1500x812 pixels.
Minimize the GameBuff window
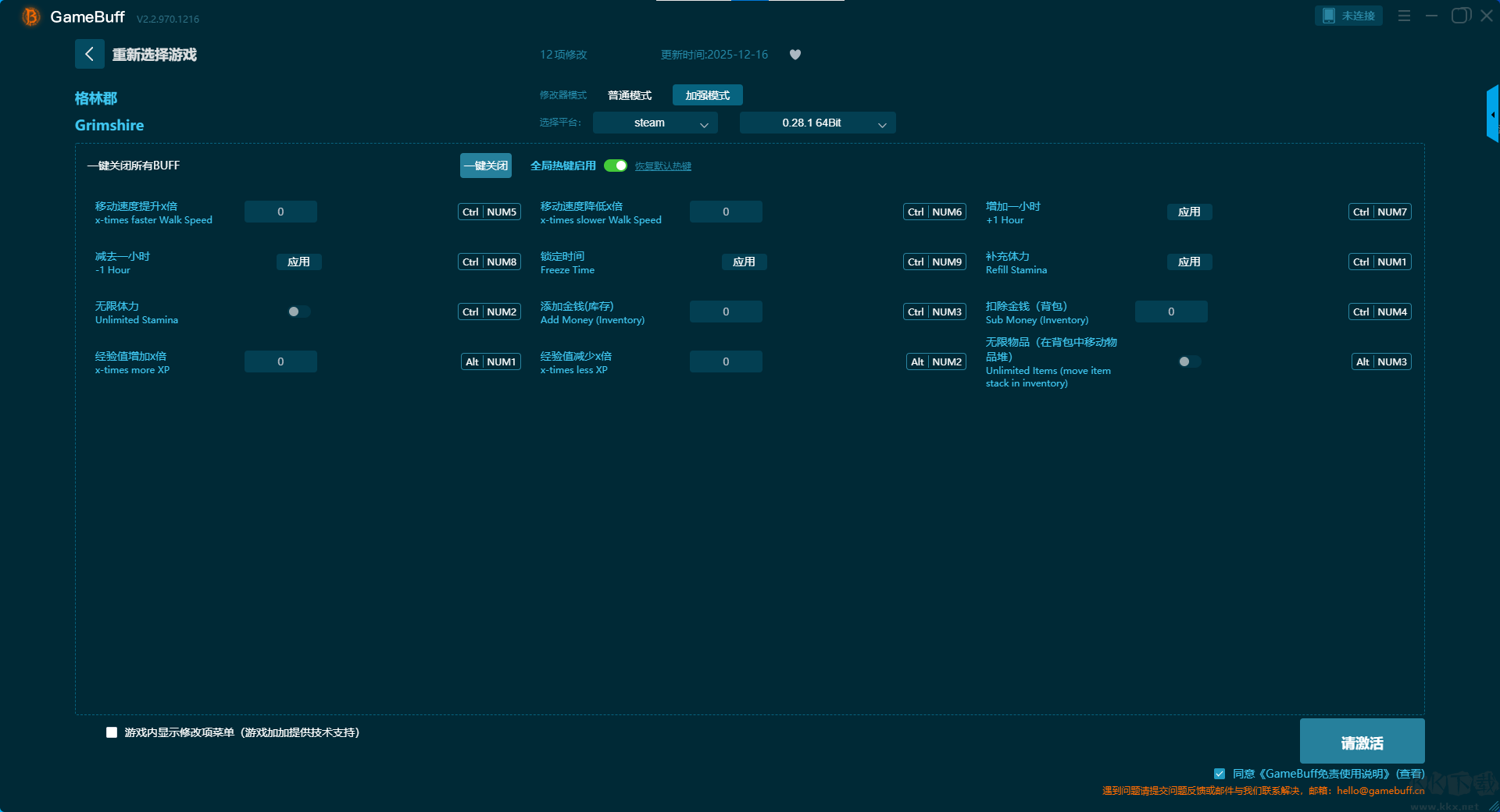point(1431,16)
